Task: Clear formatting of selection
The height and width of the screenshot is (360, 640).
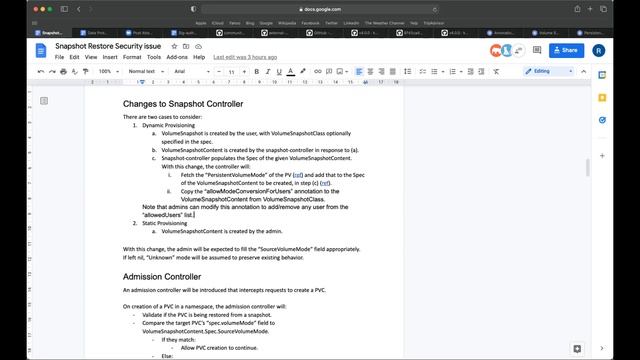Action: tap(496, 71)
